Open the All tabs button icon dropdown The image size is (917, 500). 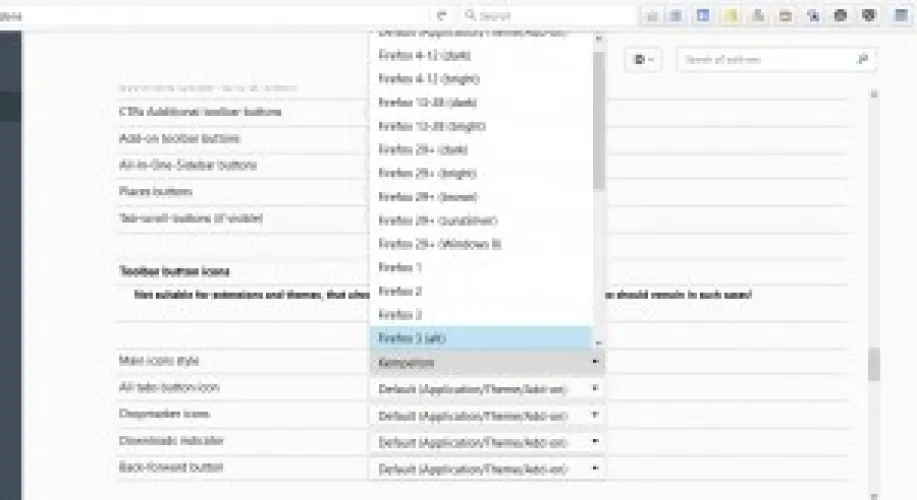[487, 389]
